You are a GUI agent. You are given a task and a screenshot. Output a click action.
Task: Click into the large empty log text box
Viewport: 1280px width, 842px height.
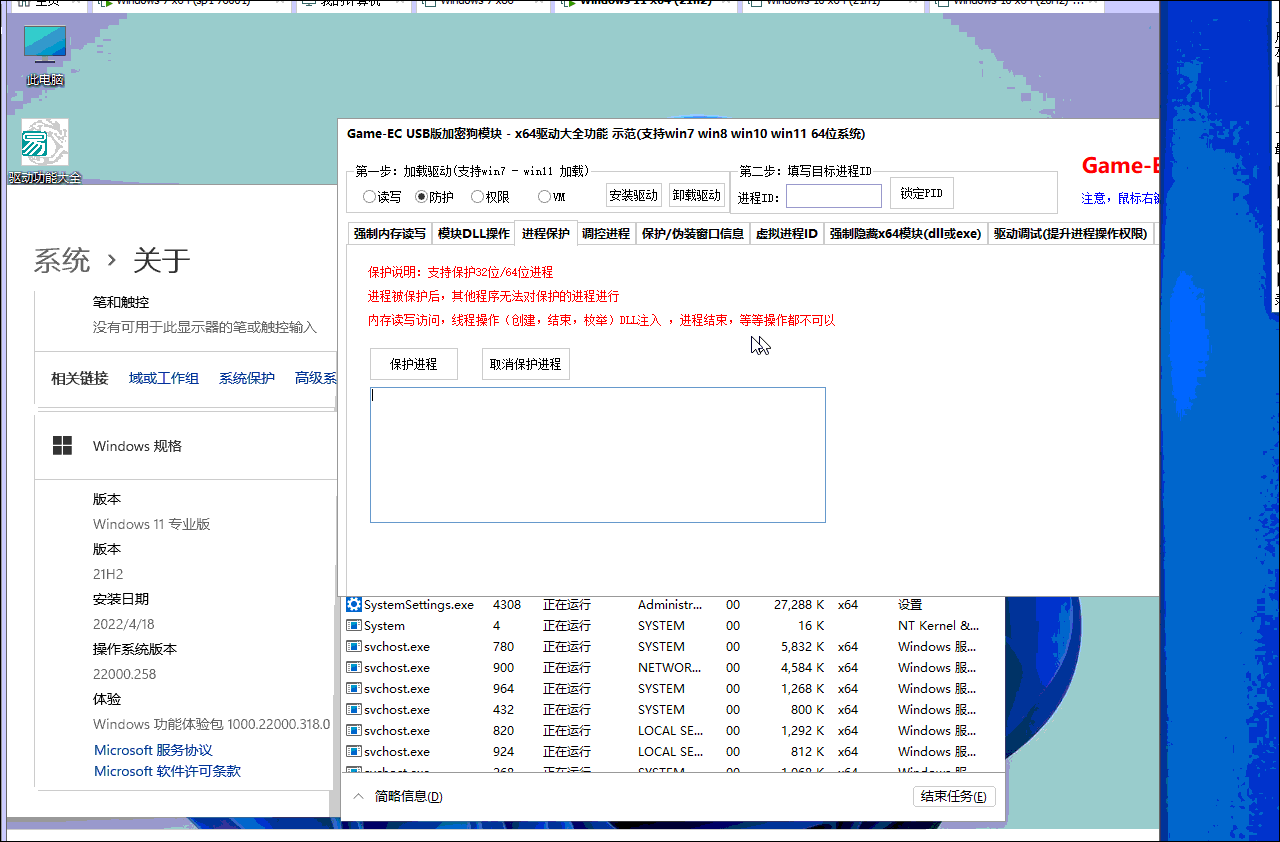click(x=598, y=455)
